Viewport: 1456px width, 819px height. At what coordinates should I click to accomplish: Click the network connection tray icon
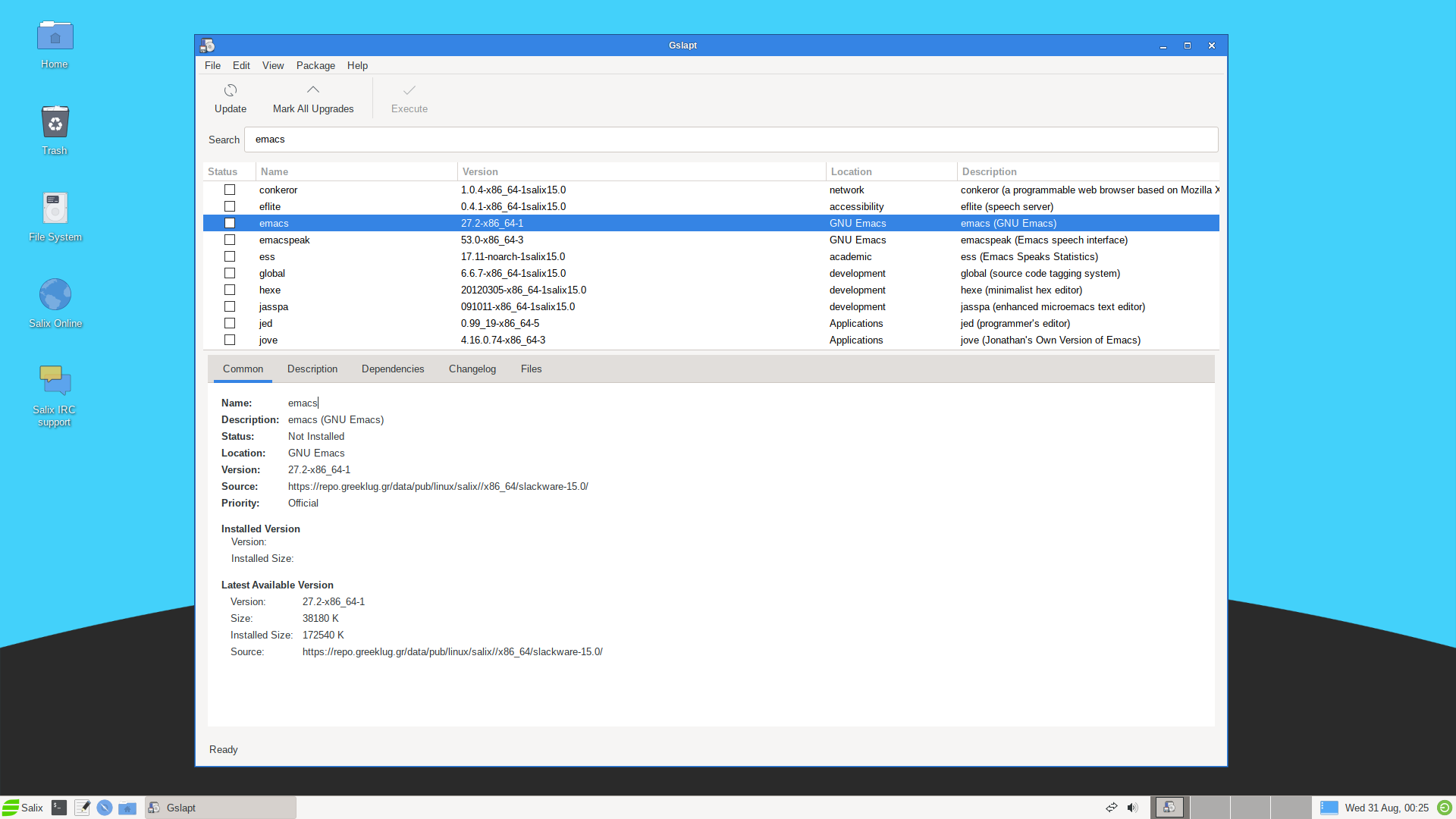(1112, 808)
